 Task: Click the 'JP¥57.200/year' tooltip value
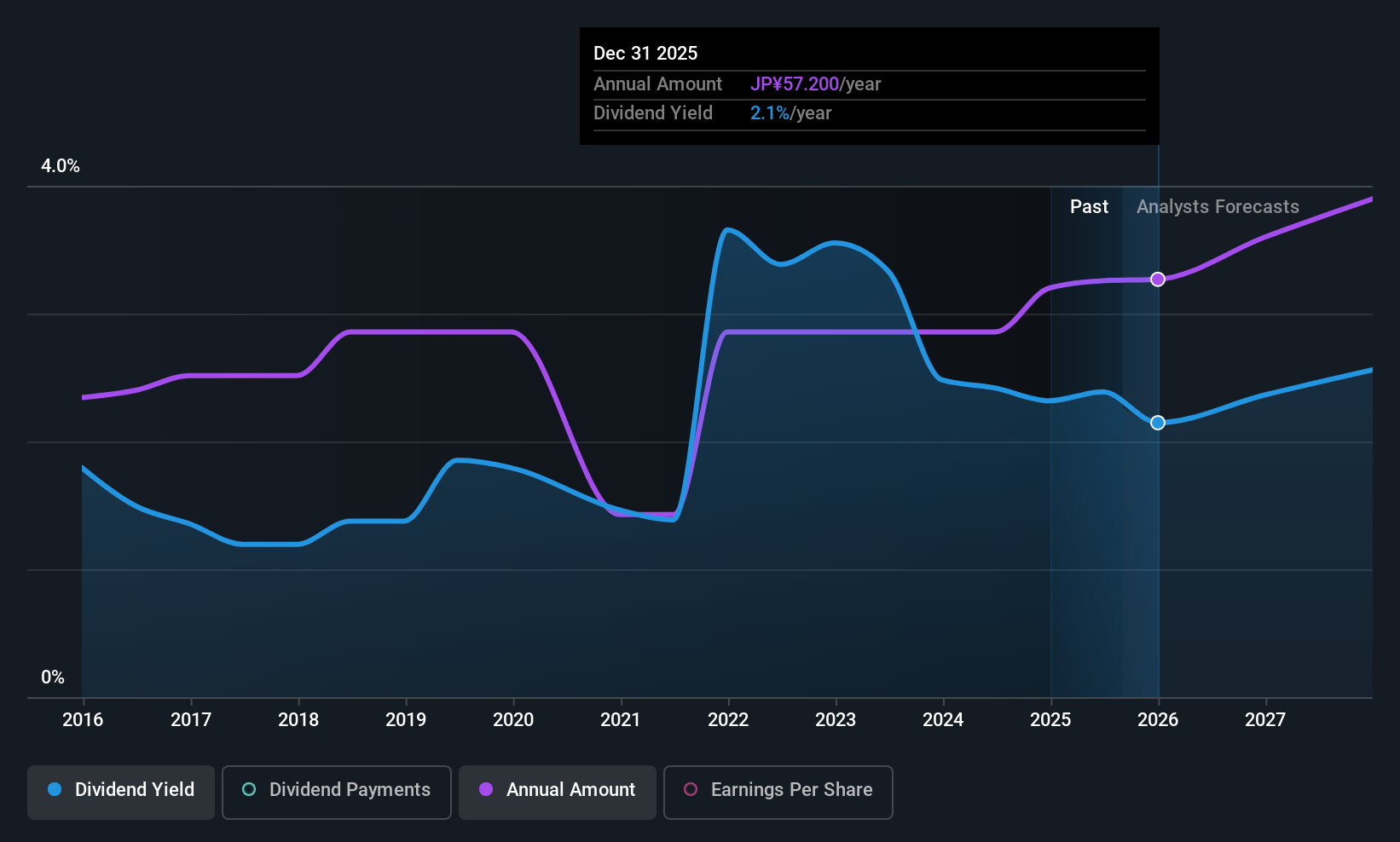point(815,84)
